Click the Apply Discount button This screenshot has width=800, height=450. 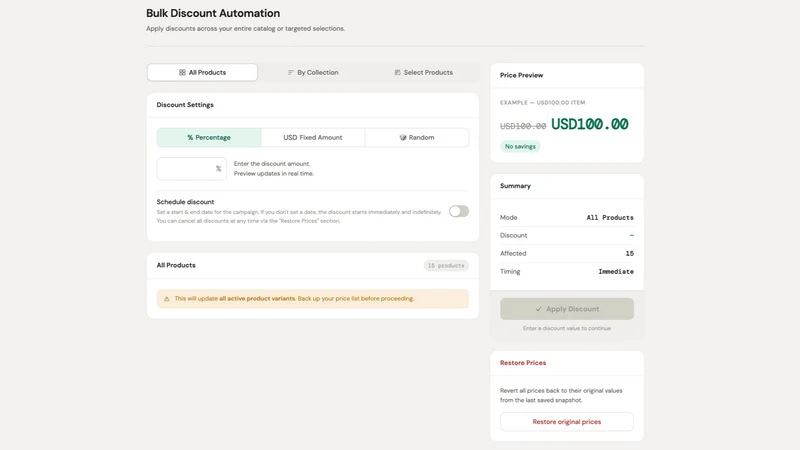point(567,309)
